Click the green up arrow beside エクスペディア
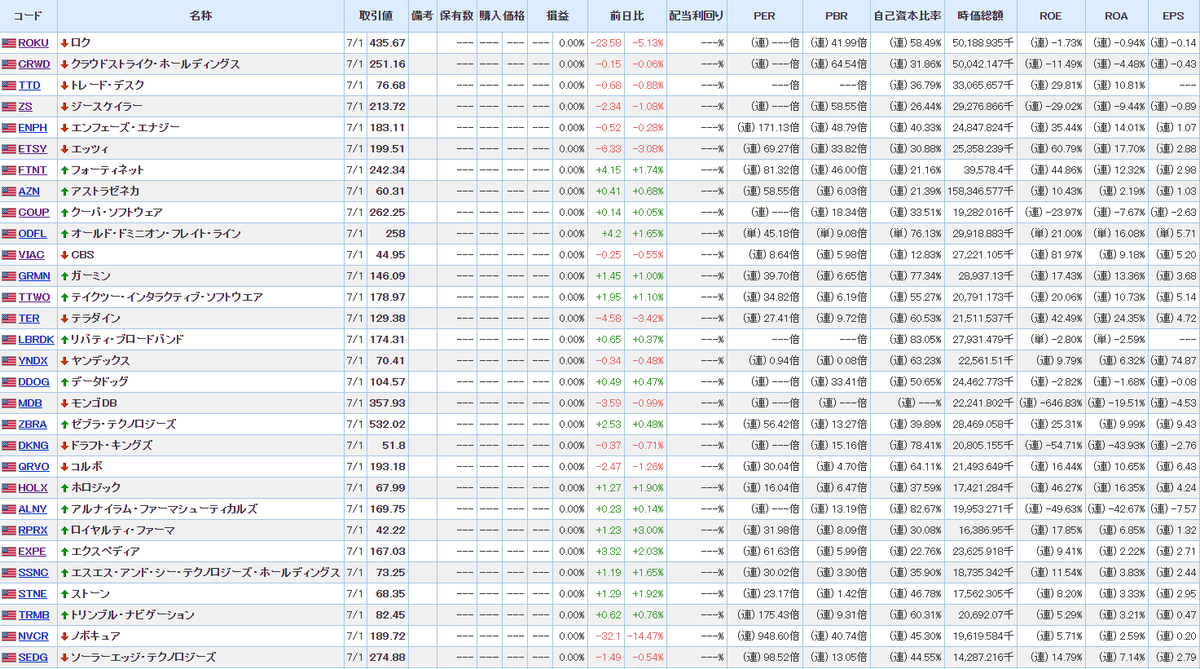1200x669 pixels. [65, 551]
